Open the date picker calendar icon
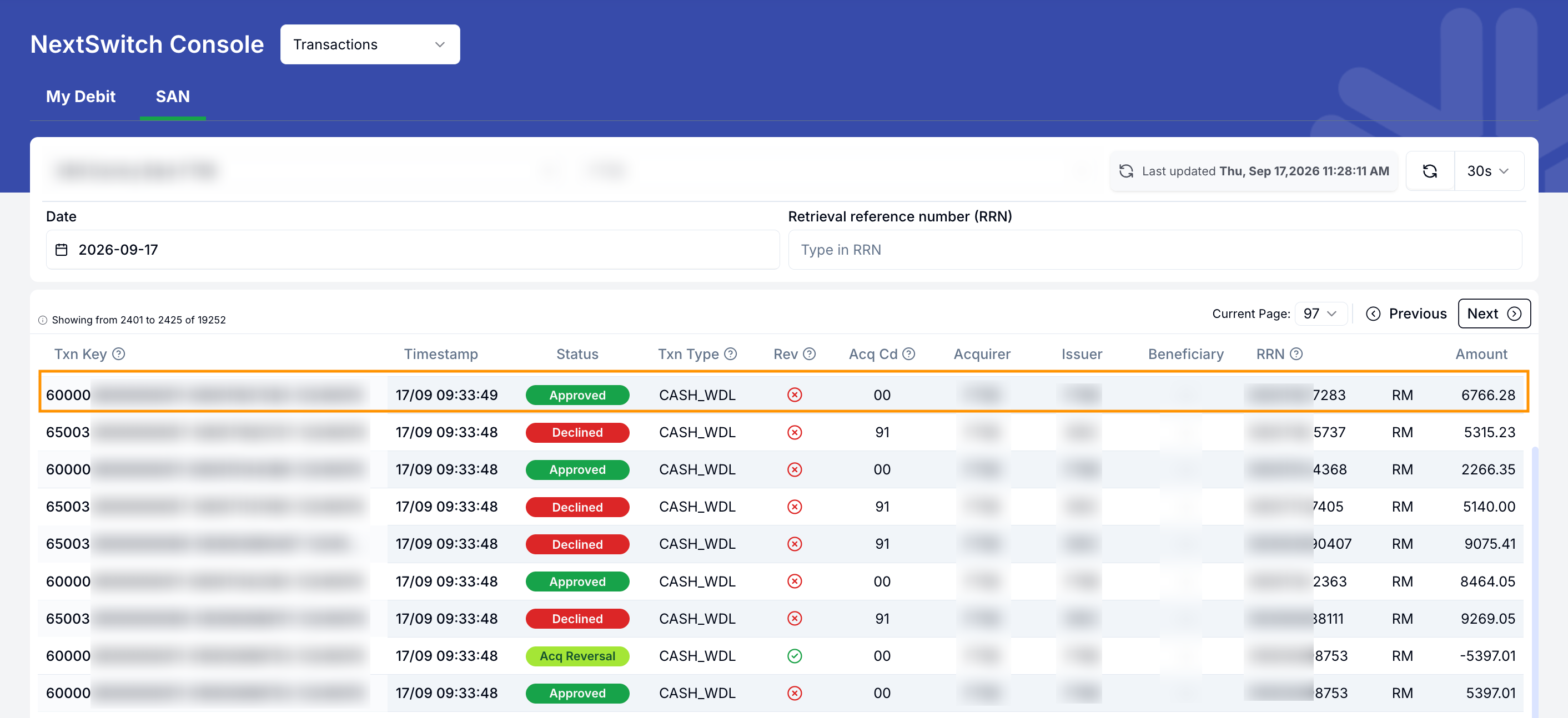The height and width of the screenshot is (718, 1568). [x=62, y=250]
